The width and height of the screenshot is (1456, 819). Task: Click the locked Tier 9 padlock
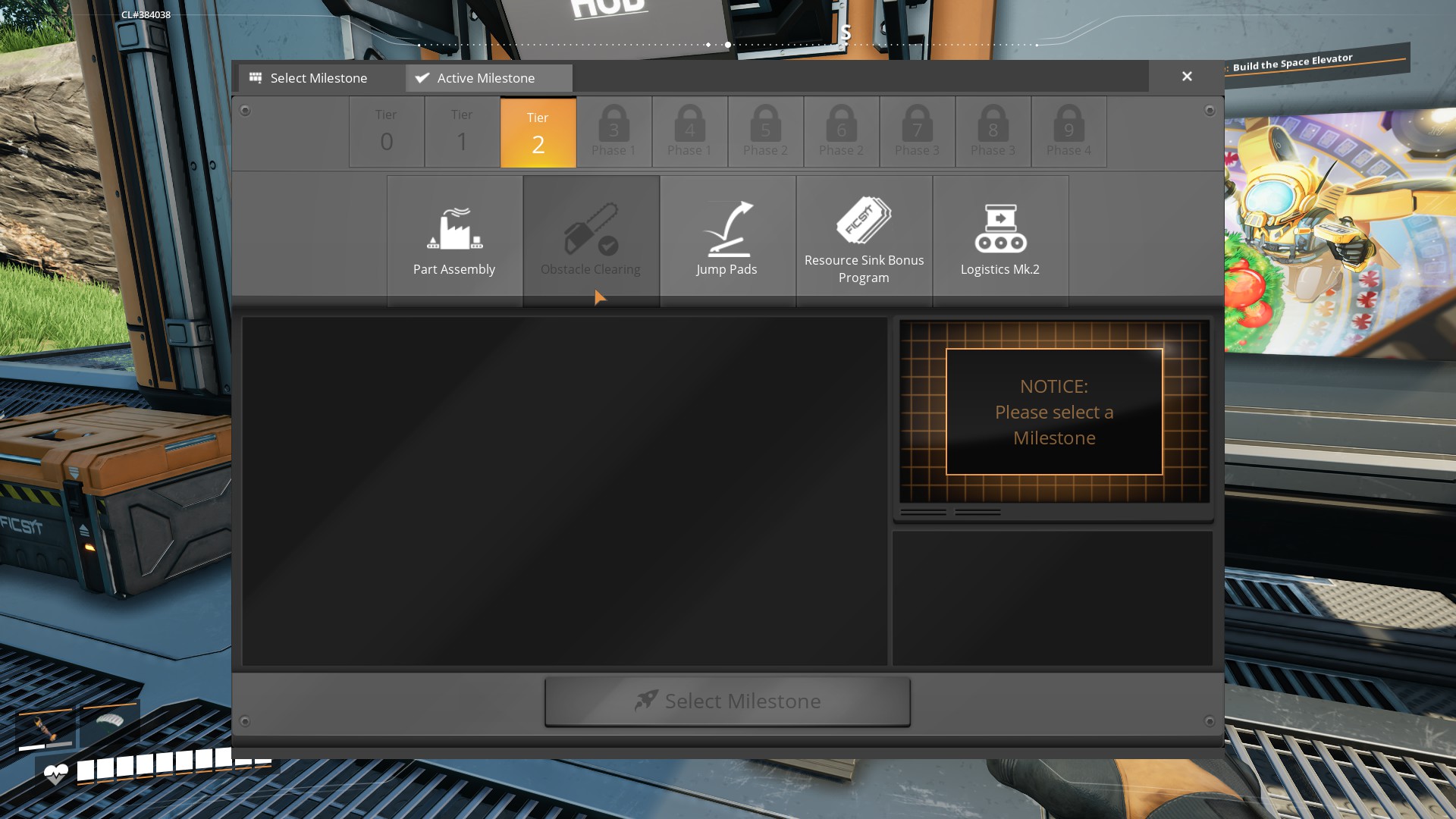click(x=1068, y=125)
